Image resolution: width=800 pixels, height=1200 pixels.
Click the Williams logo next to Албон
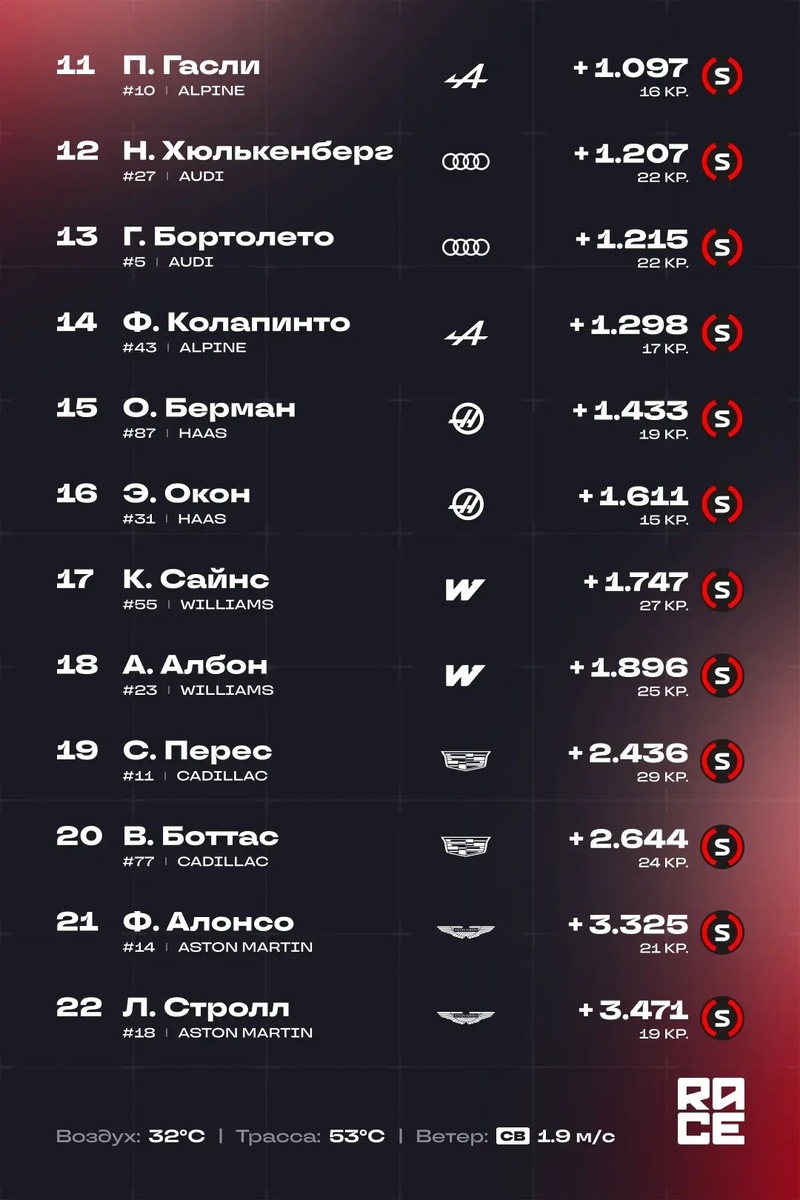(465, 676)
